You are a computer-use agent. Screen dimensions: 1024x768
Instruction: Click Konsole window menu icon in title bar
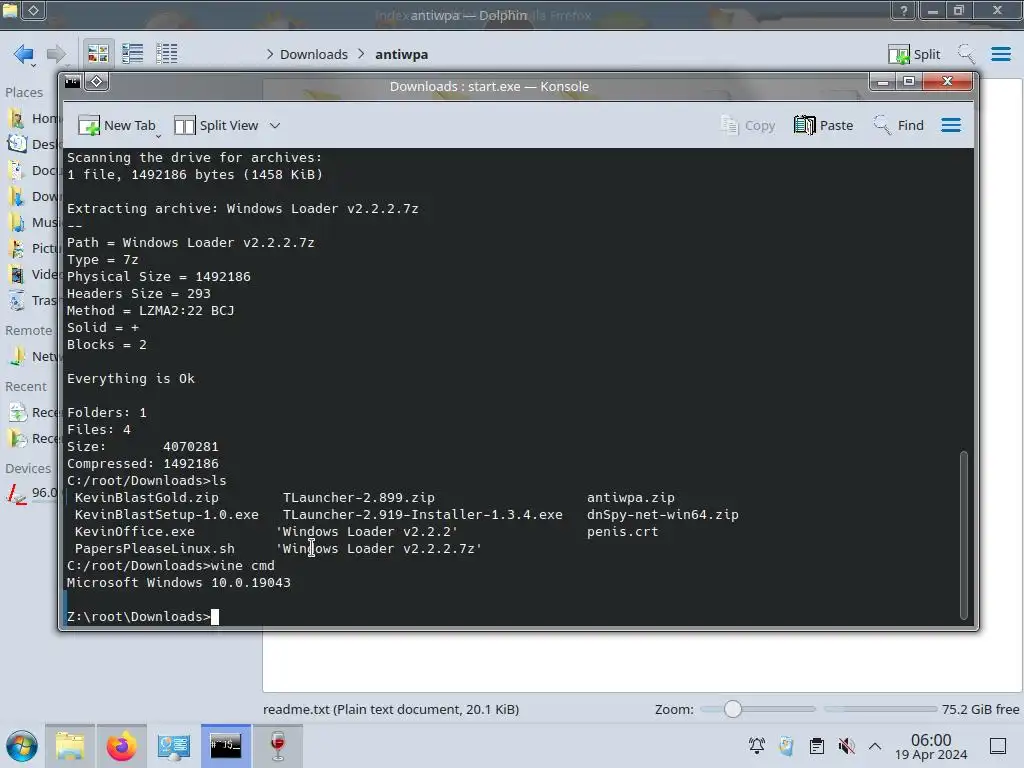[x=72, y=82]
